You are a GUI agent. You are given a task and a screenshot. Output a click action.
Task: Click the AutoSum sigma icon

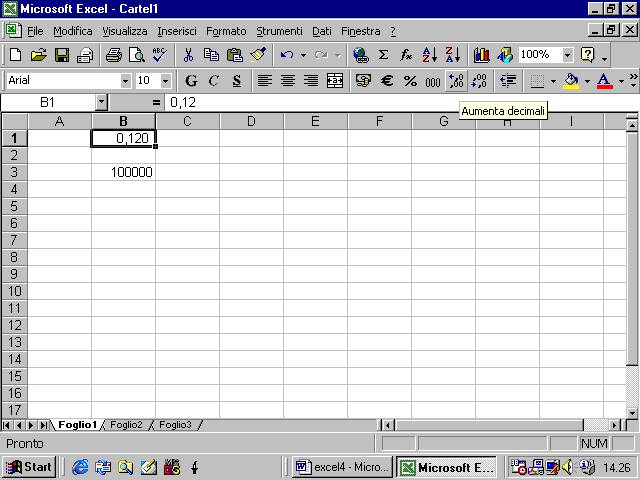click(x=383, y=55)
